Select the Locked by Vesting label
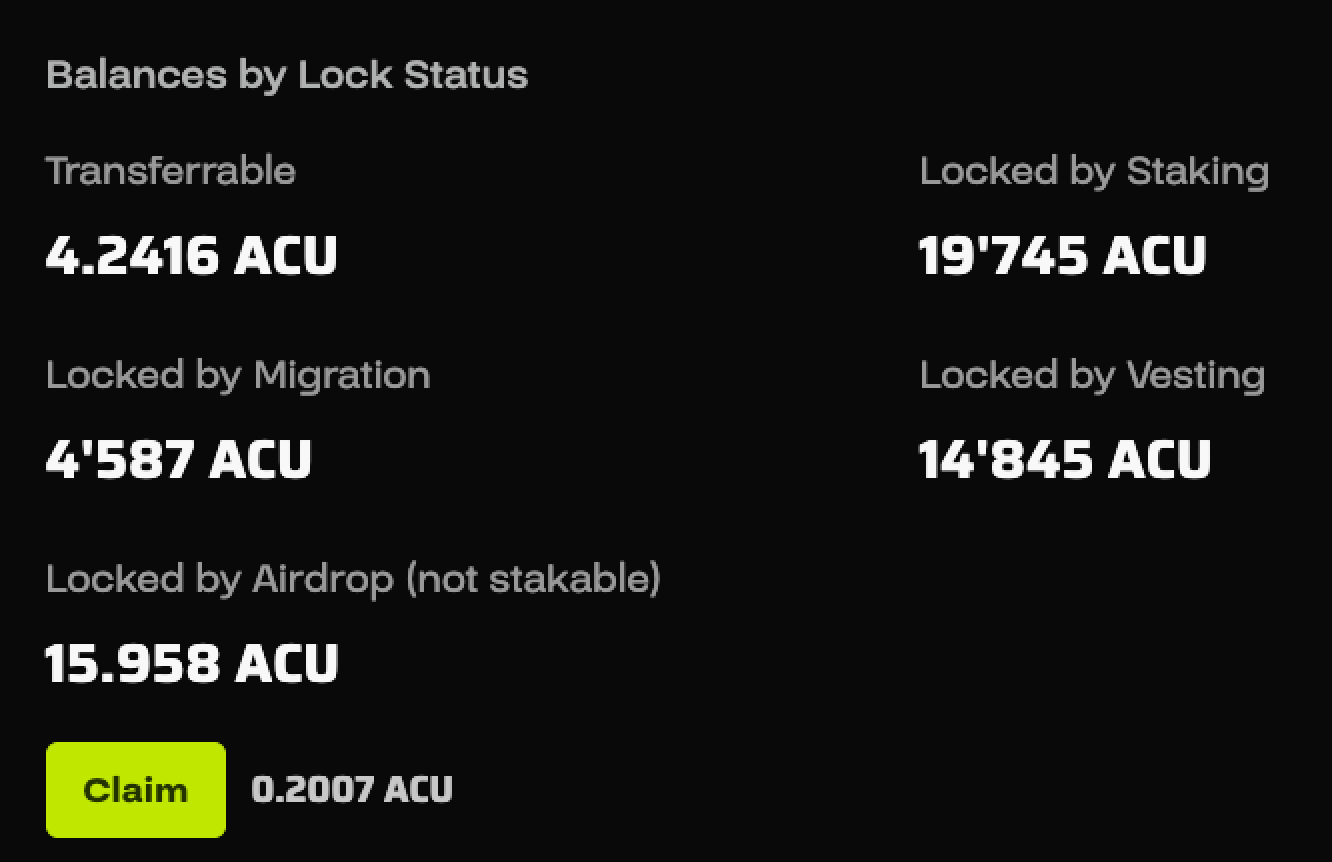 (x=1092, y=375)
